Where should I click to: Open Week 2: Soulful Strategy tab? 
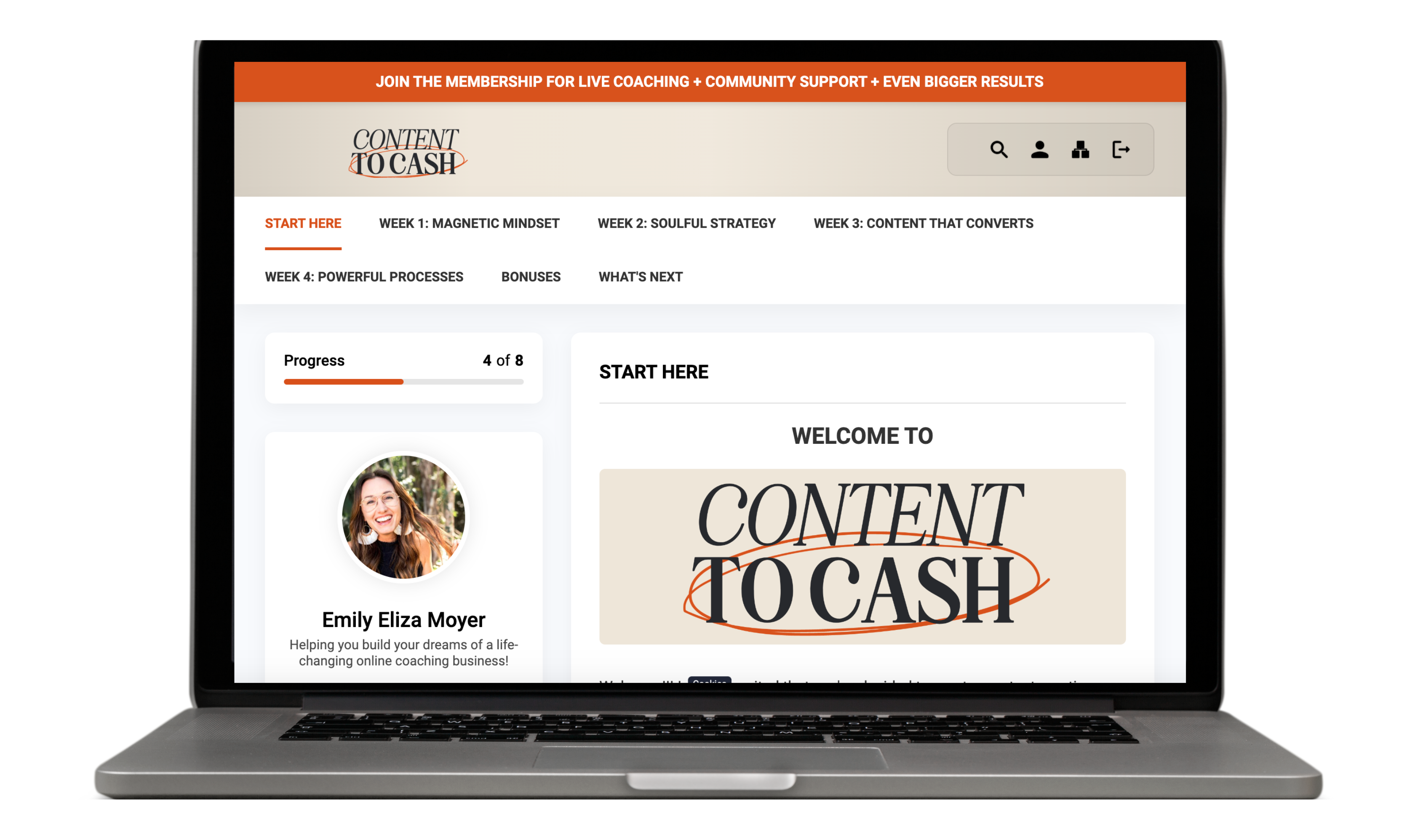point(686,224)
